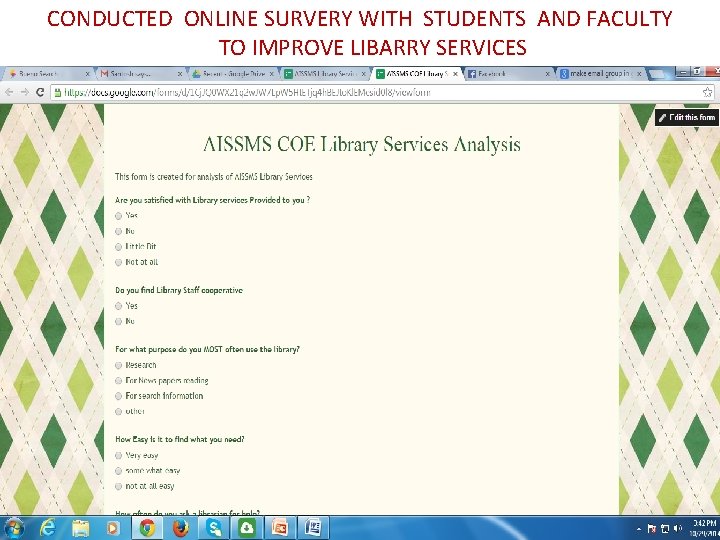Image resolution: width=720 pixels, height=540 pixels.
Task: Close the Gmail tab
Action: (180, 74)
